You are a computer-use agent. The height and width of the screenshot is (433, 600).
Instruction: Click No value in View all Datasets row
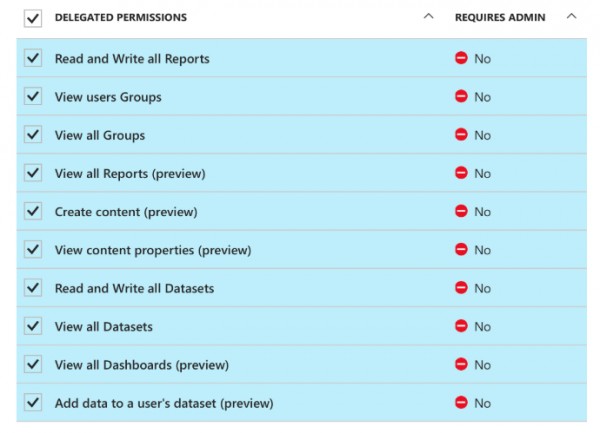tap(483, 327)
